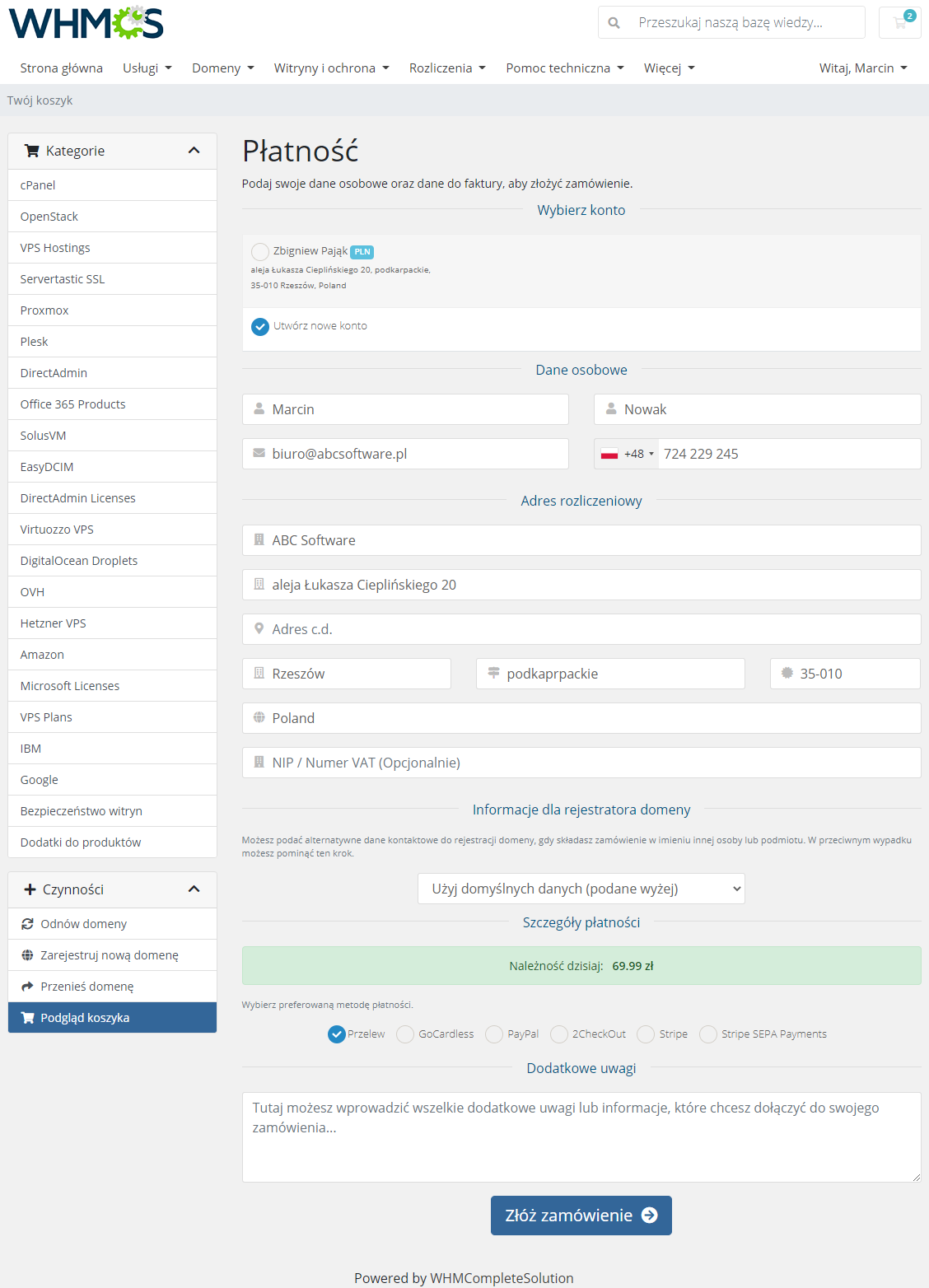Select the Zbigniew Pająk account radio
Viewport: 929px width, 1288px height.
260,252
